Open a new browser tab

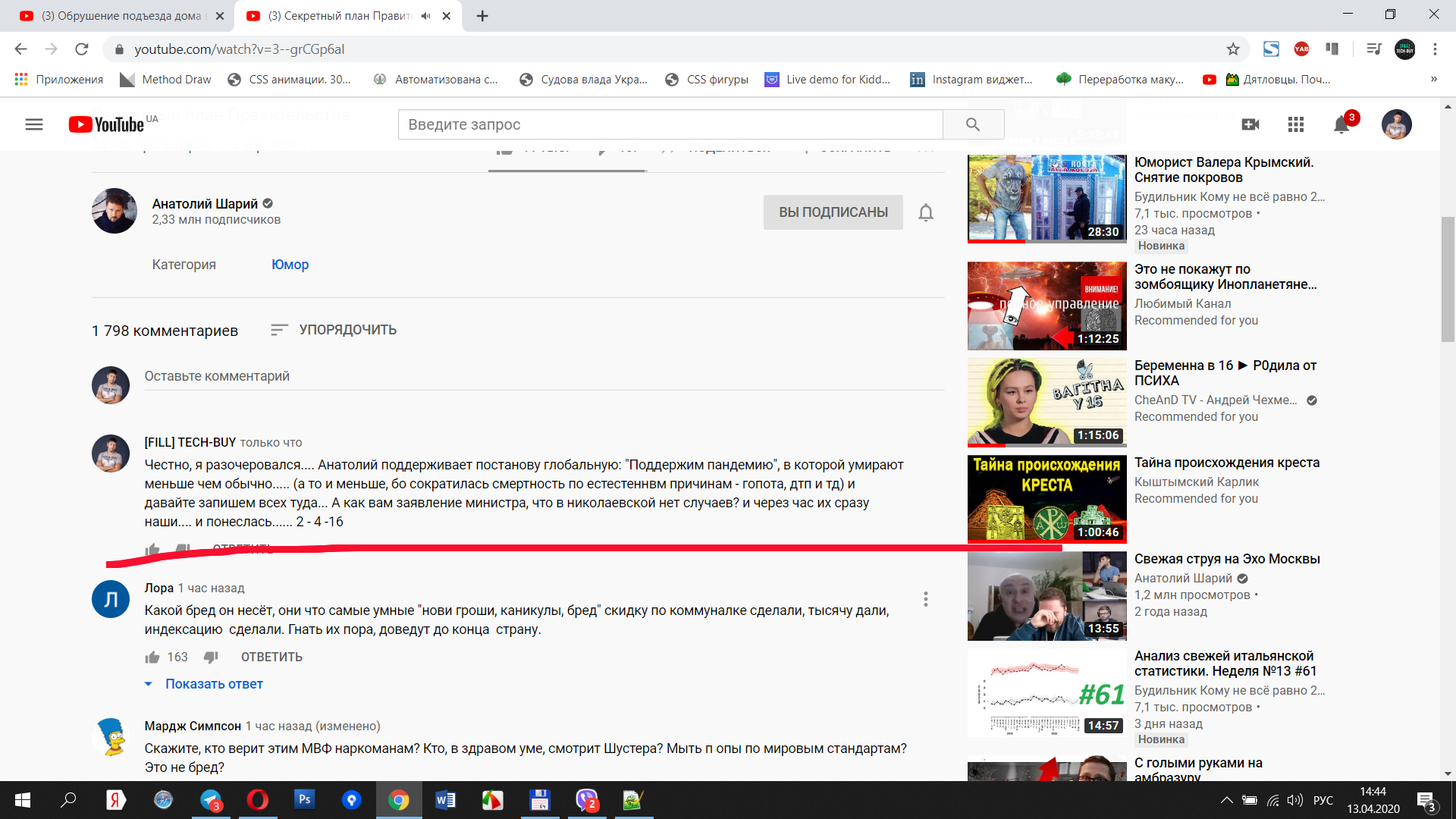click(482, 16)
